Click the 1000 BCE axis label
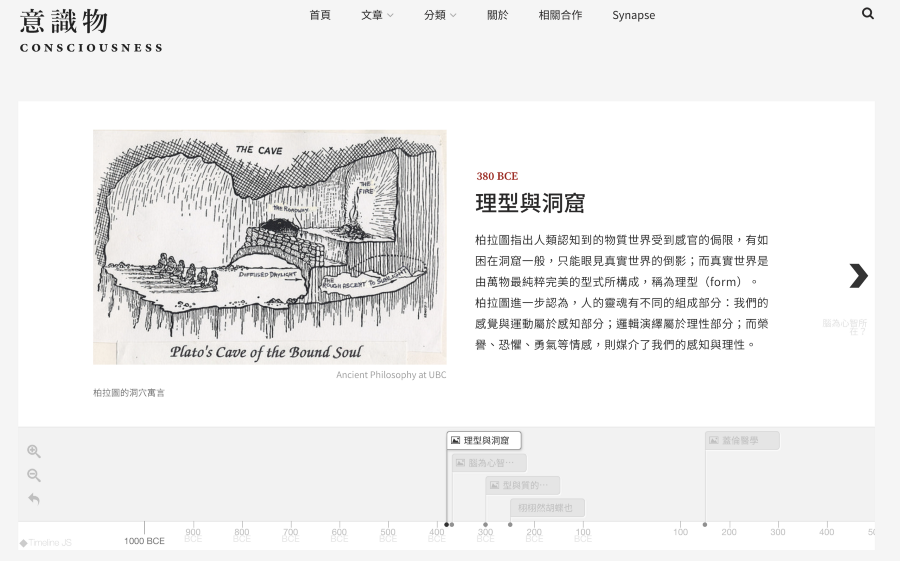 coord(144,541)
